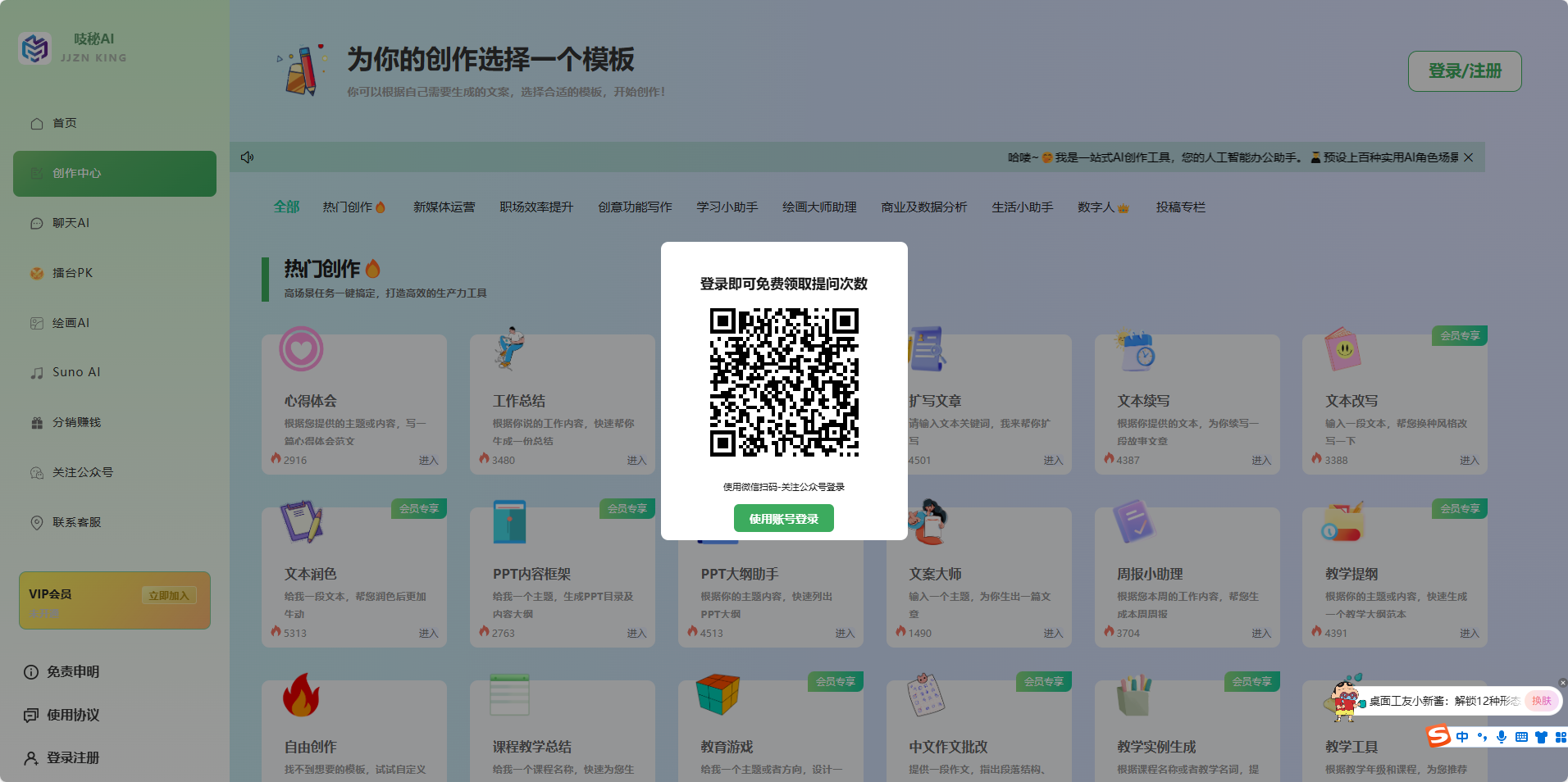Click the 心得体会 heart icon
The width and height of the screenshot is (1568, 782).
pyautogui.click(x=301, y=349)
